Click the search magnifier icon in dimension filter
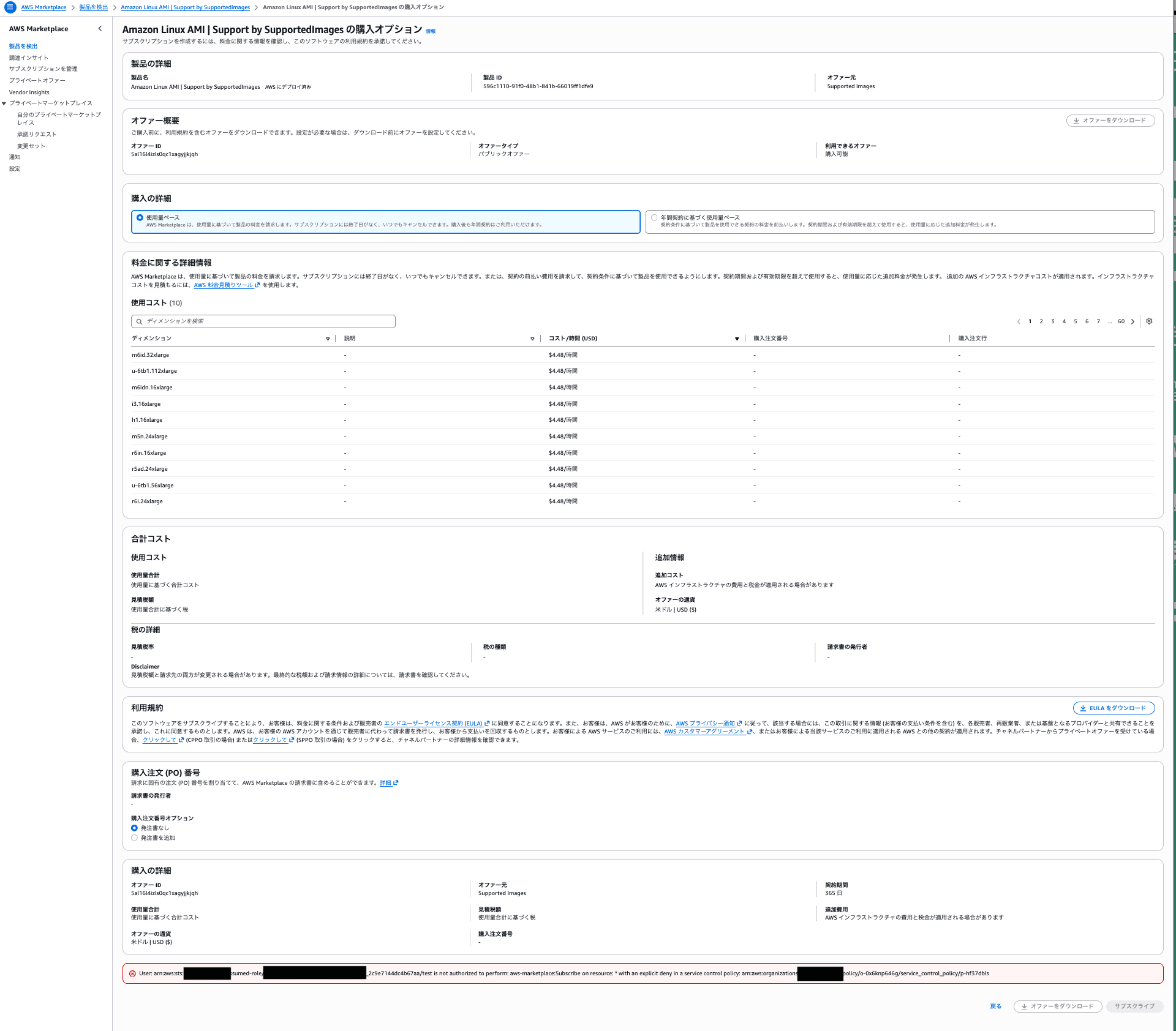Viewport: 1176px width, 1031px height. click(x=140, y=321)
